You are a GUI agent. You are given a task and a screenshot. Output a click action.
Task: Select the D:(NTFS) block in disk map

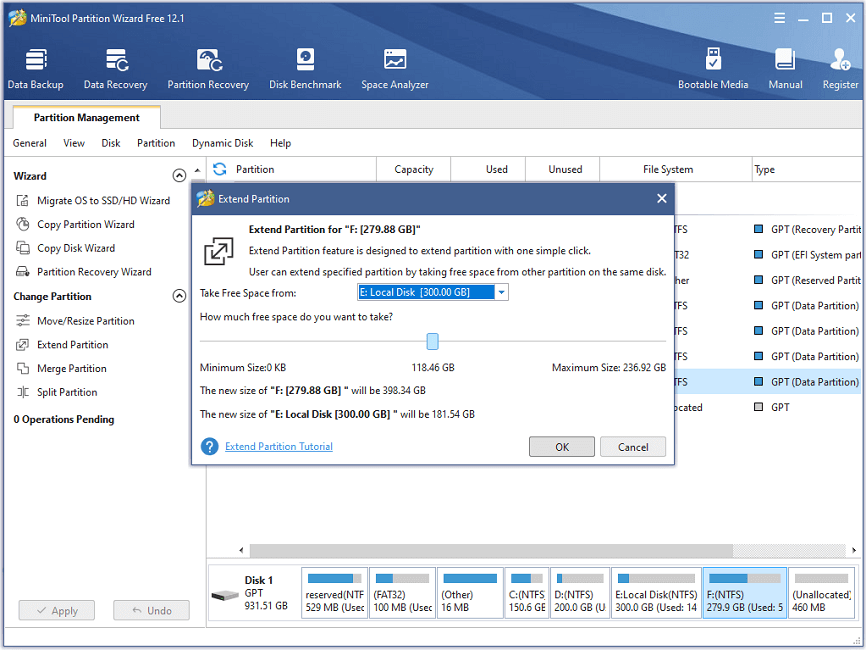580,593
